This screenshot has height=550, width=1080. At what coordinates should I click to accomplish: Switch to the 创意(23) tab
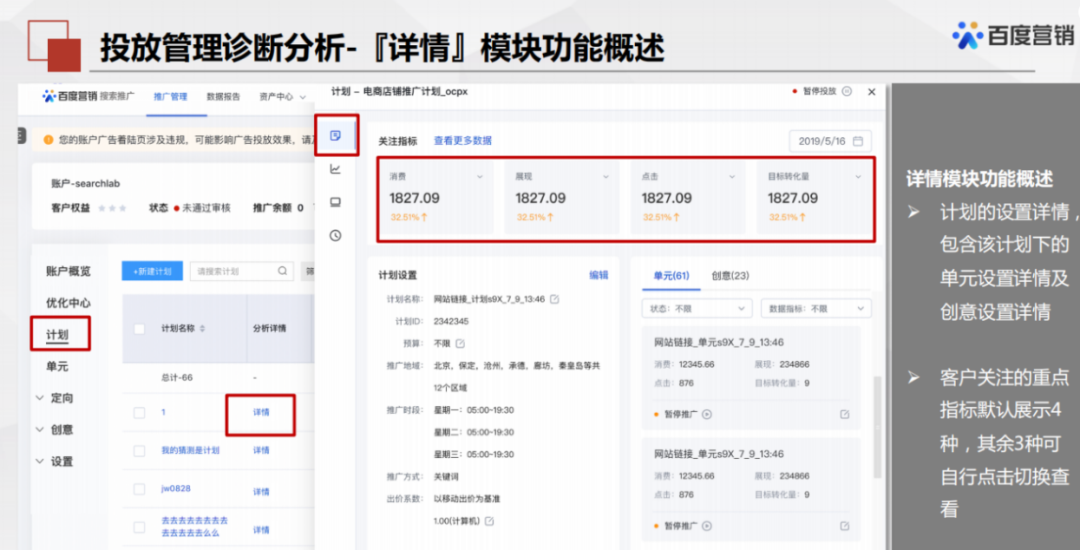point(730,276)
